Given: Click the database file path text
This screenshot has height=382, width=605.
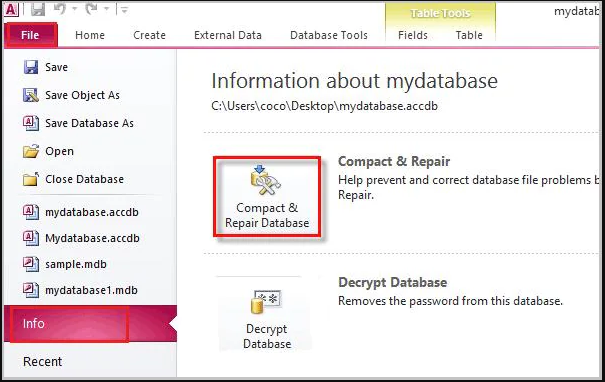Looking at the screenshot, I should pos(324,106).
